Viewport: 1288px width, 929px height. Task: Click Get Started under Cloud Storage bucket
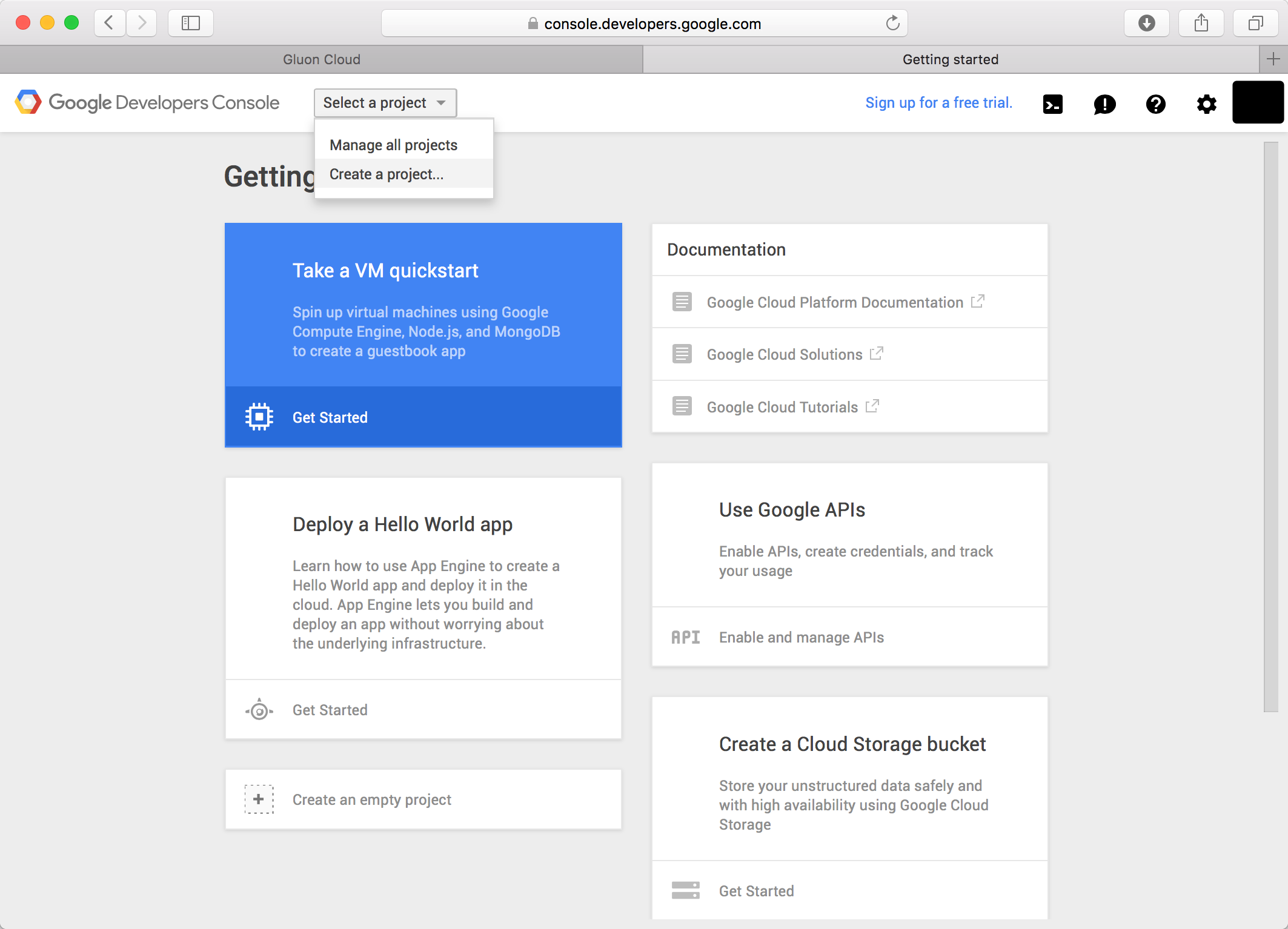pyautogui.click(x=850, y=890)
